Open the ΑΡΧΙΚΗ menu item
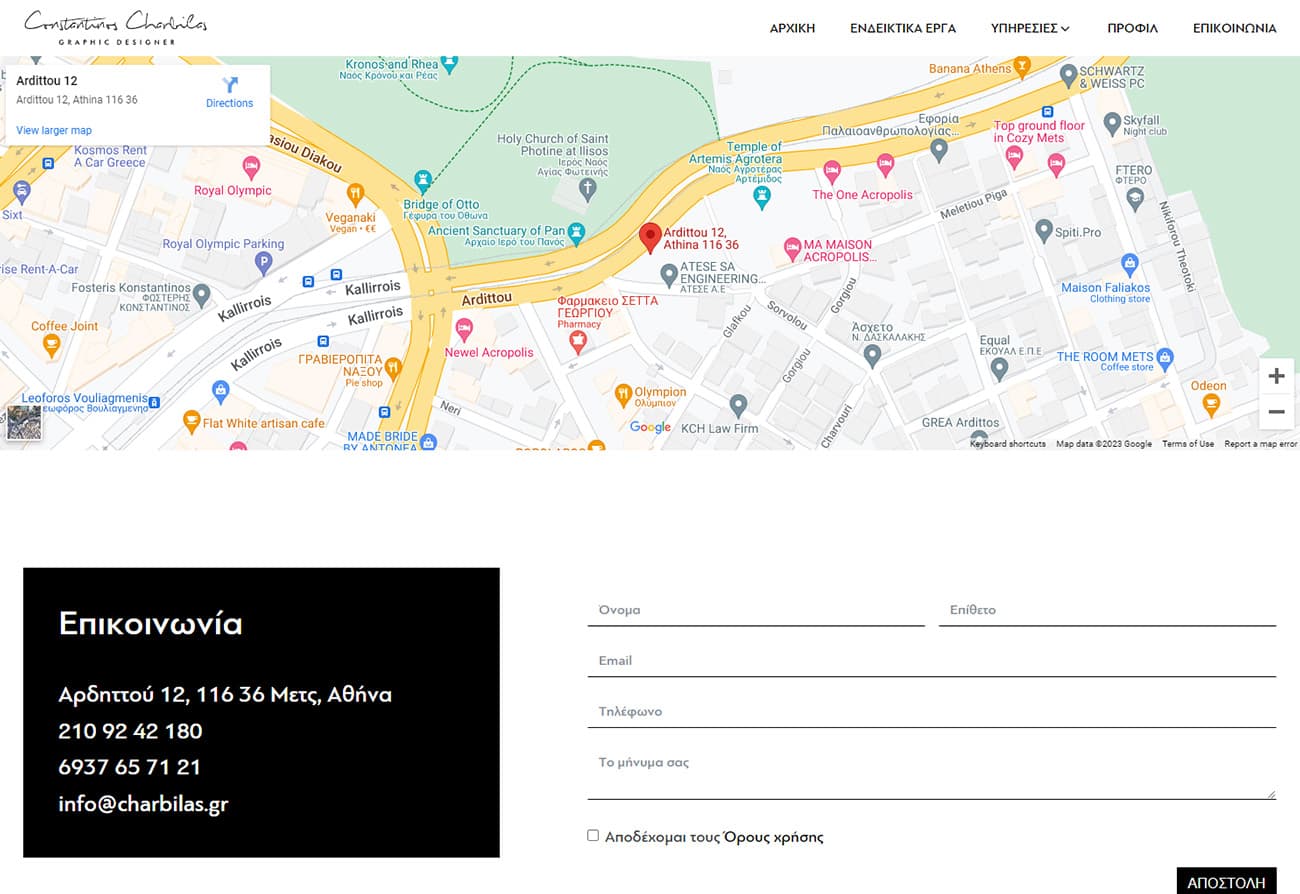This screenshot has width=1300, height=894. [792, 28]
